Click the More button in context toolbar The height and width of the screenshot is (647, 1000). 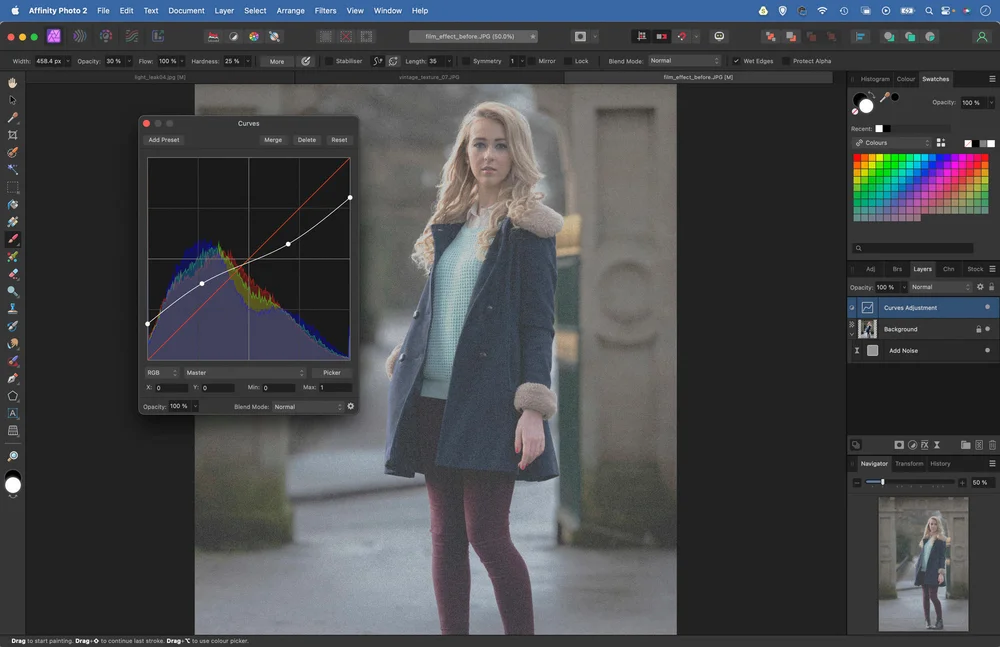pos(277,61)
